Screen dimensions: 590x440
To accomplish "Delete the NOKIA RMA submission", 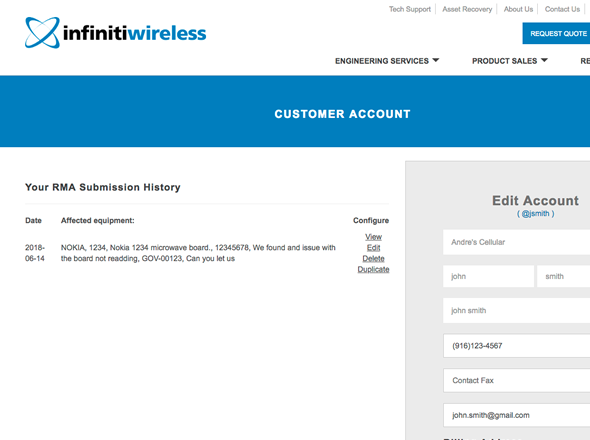I will [373, 259].
